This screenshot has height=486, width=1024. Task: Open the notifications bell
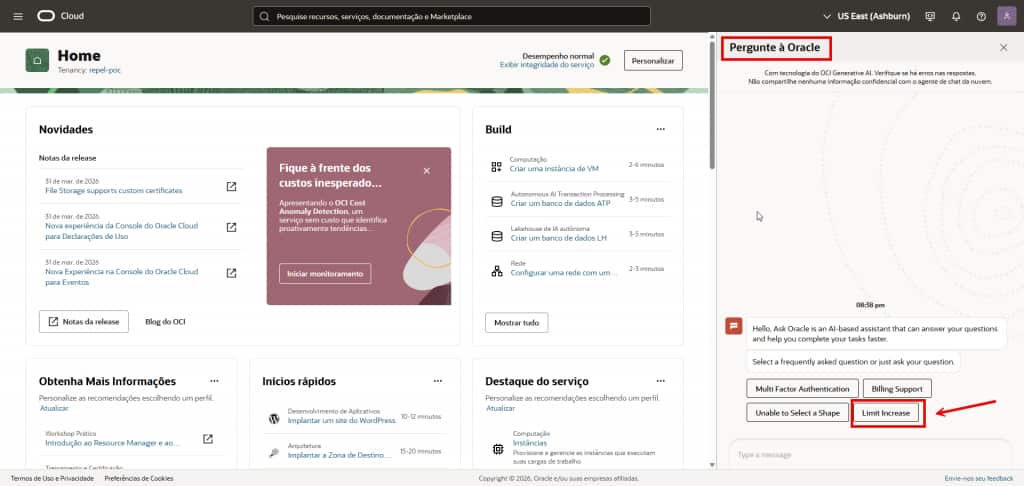(x=956, y=16)
